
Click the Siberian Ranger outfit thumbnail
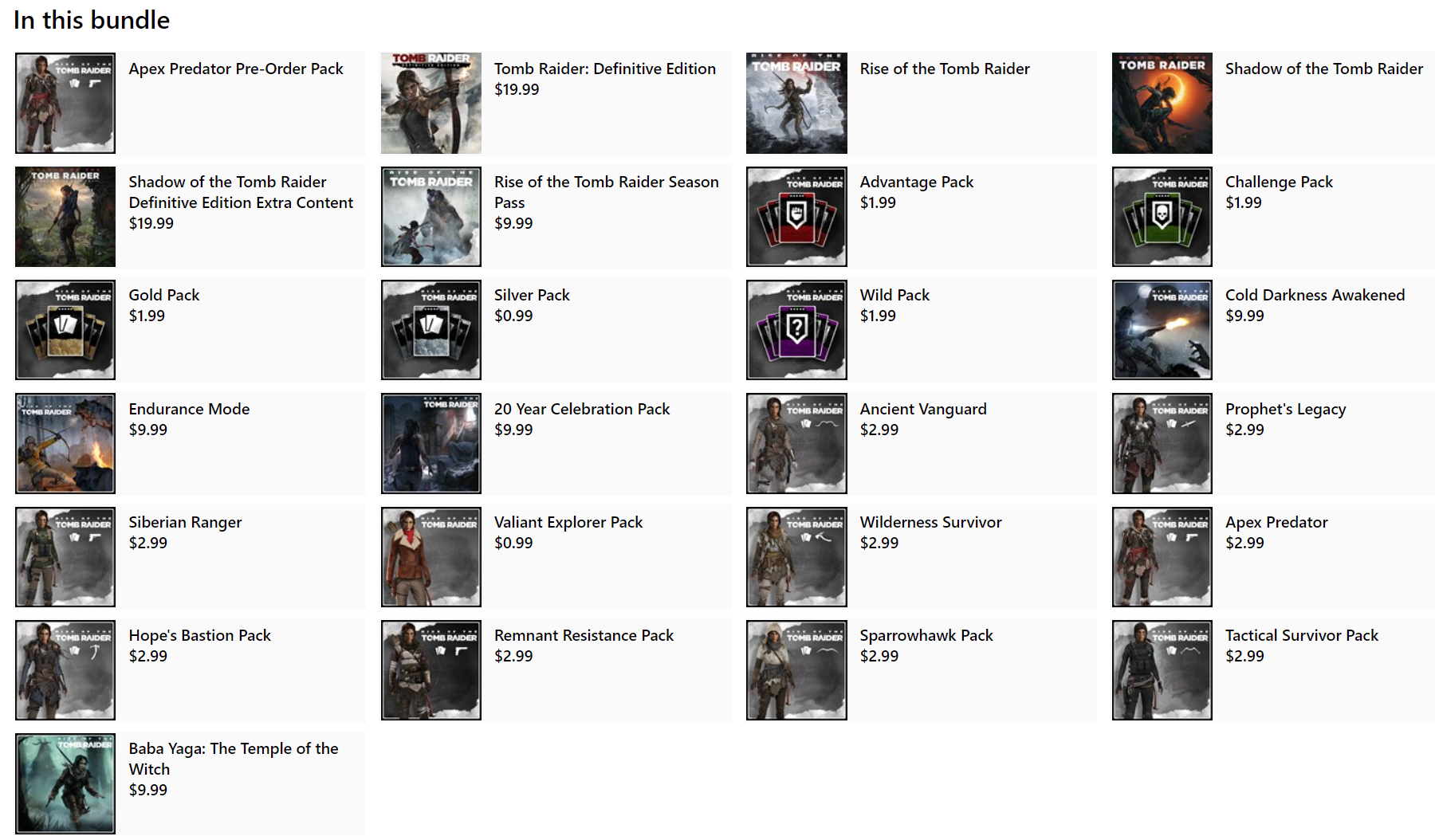click(x=65, y=557)
